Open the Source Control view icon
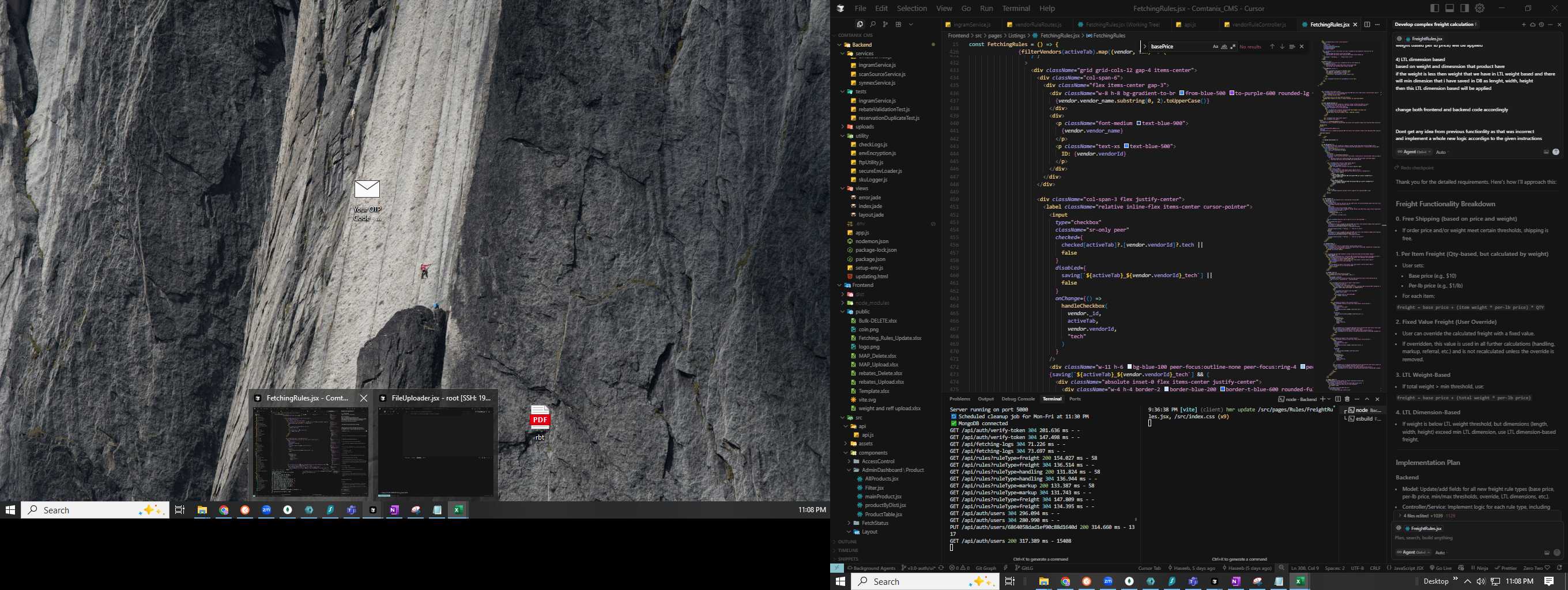 pyautogui.click(x=885, y=24)
